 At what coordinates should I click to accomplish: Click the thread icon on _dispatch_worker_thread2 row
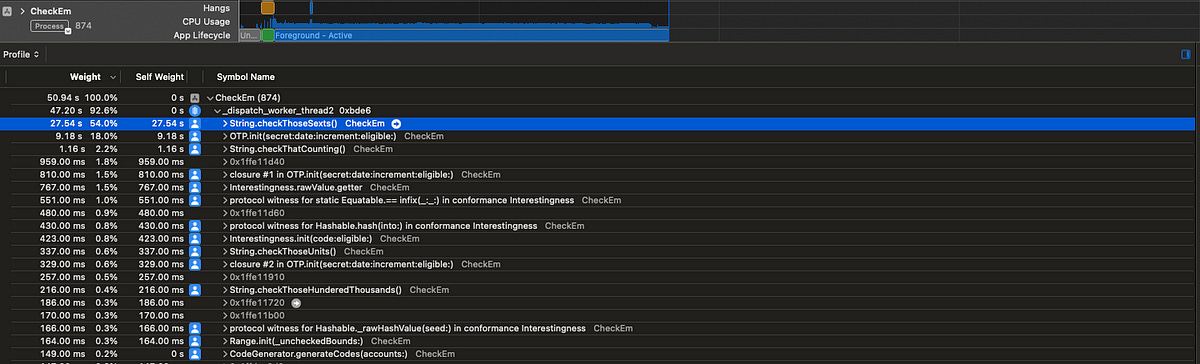click(x=195, y=110)
